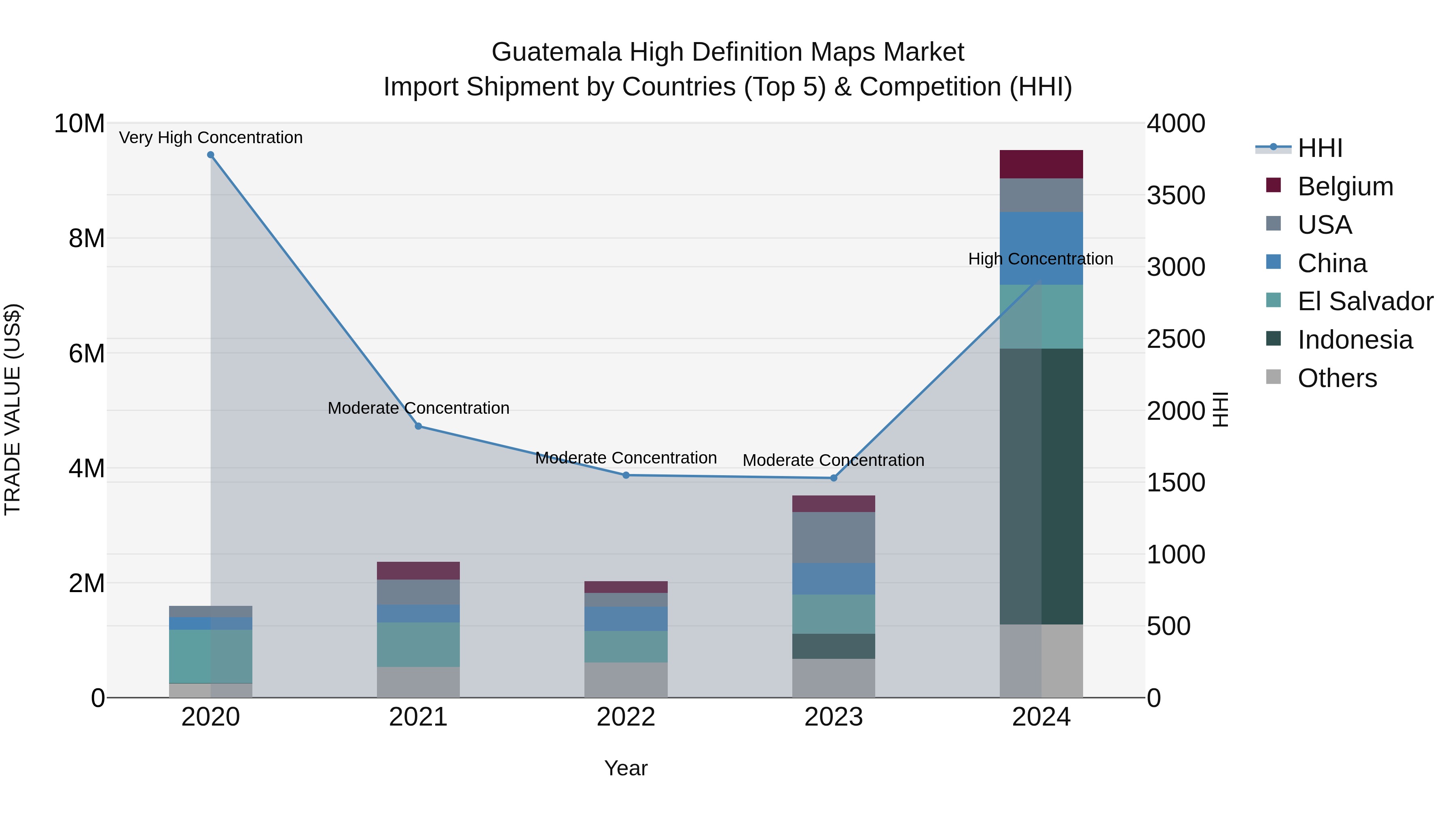The width and height of the screenshot is (1456, 819).
Task: Click the 2022 Others bar segment
Action: tap(626, 680)
